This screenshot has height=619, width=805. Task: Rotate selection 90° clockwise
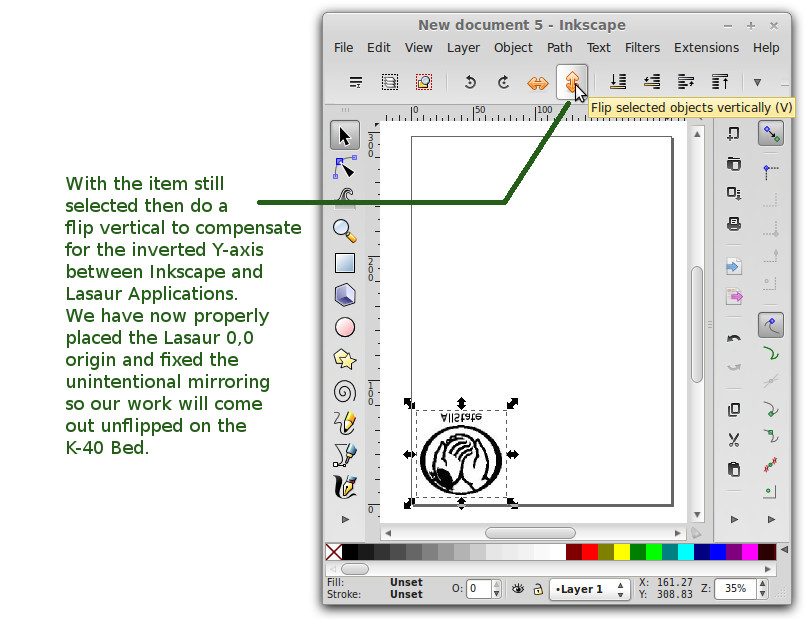[x=504, y=82]
